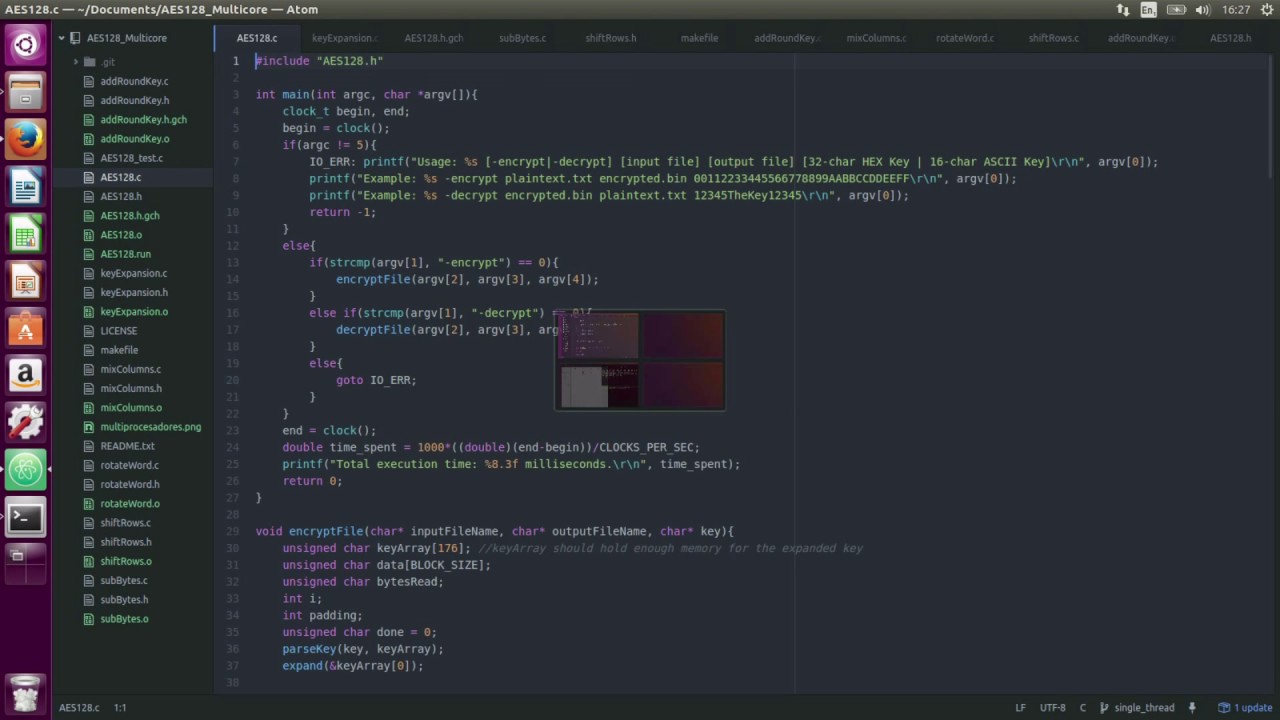Switch to the mixColumns.c tab
This screenshot has width=1280, height=720.
(x=876, y=38)
